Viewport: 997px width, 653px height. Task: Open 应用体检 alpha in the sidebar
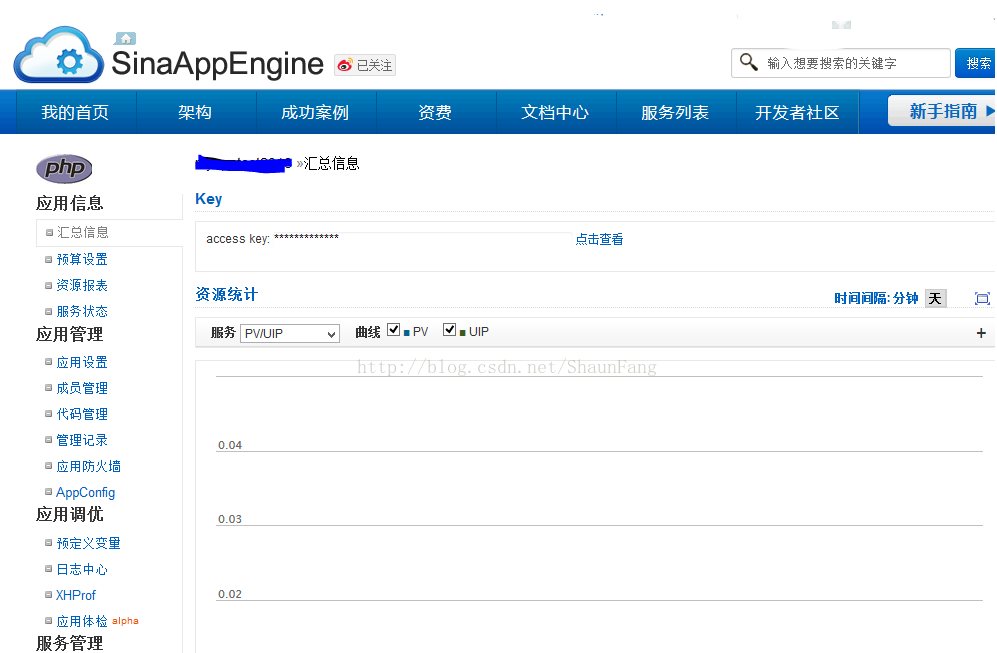pyautogui.click(x=97, y=621)
